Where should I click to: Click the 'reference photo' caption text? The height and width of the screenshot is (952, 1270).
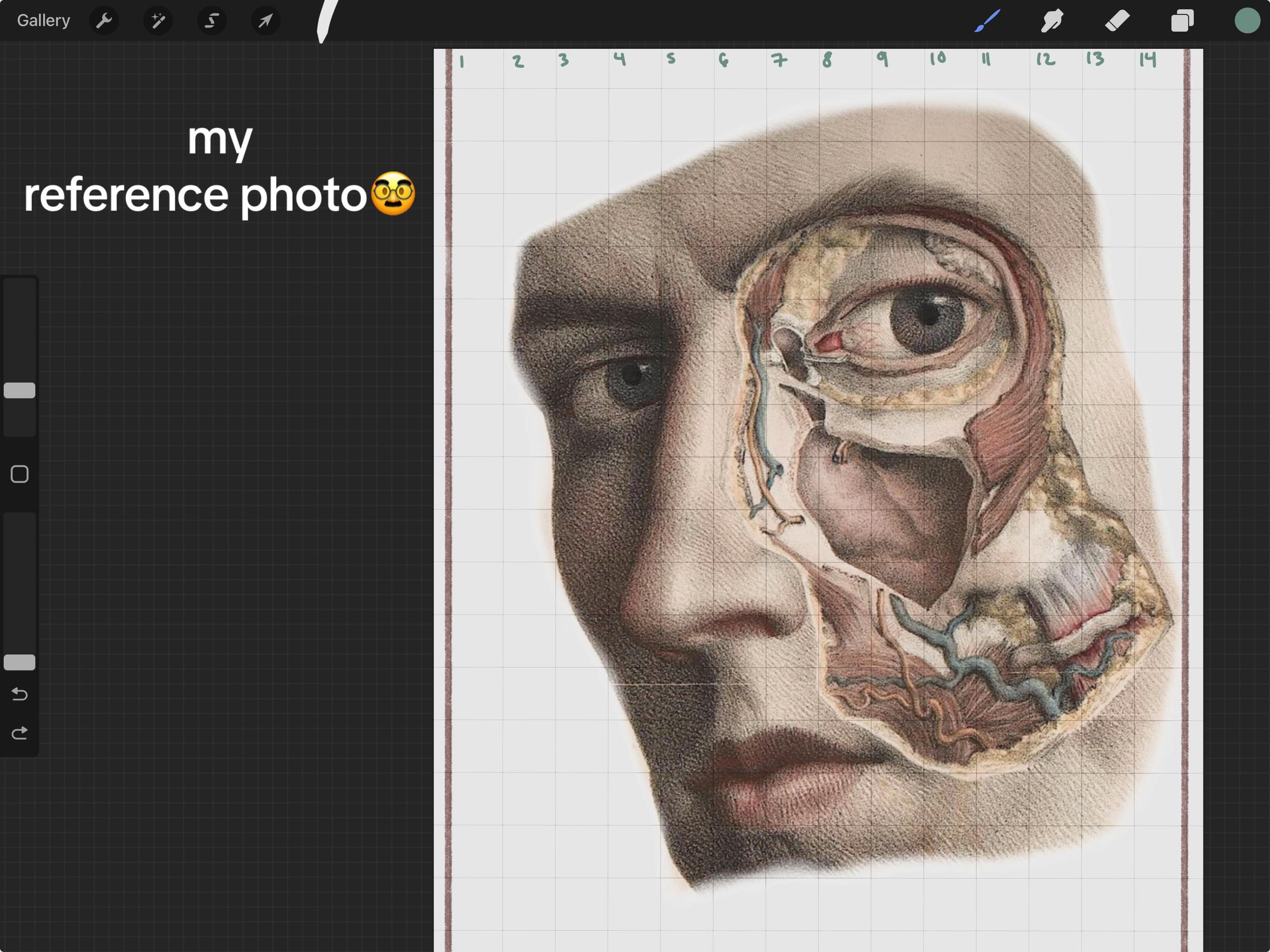195,195
